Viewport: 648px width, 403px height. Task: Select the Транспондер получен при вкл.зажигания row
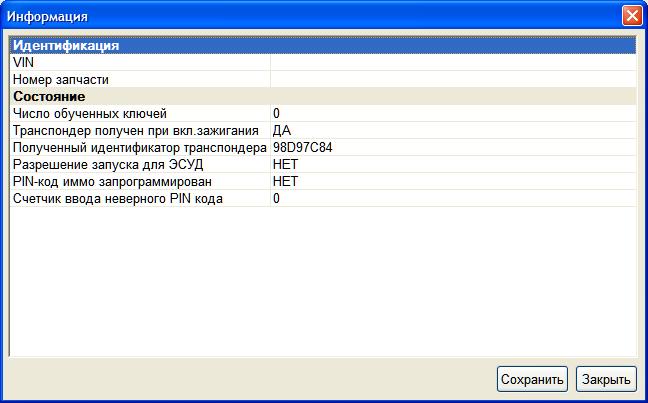click(x=323, y=130)
